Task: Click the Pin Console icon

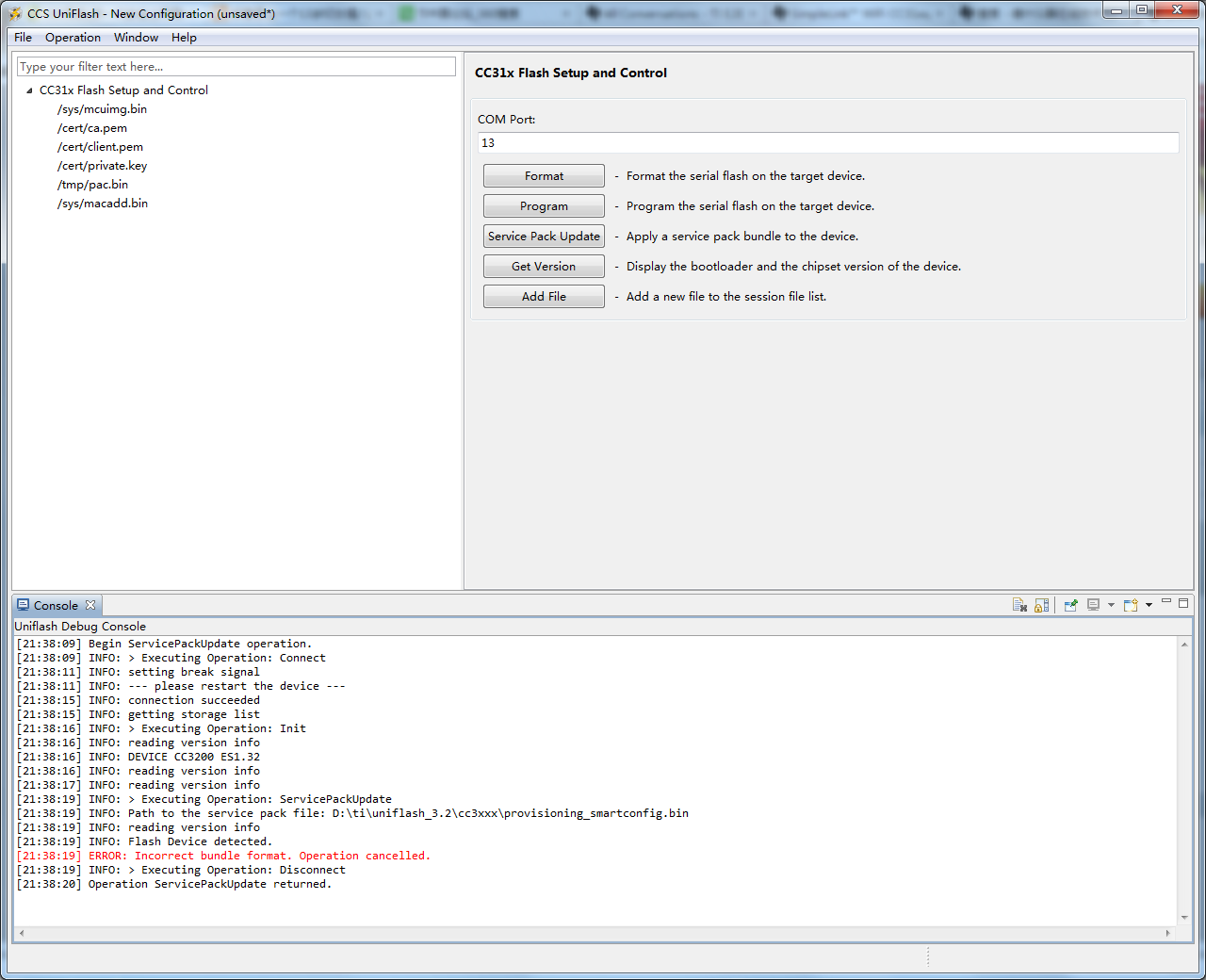Action: (x=1070, y=605)
